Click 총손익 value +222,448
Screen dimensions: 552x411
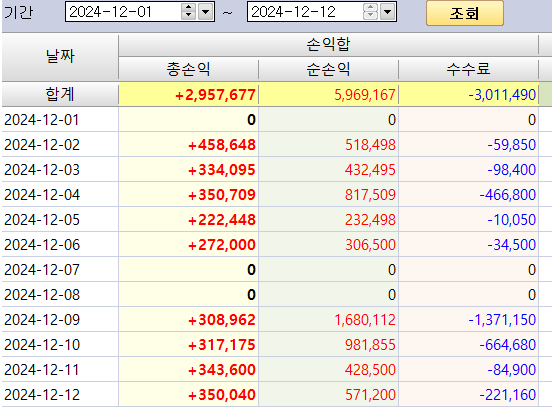(x=222, y=220)
